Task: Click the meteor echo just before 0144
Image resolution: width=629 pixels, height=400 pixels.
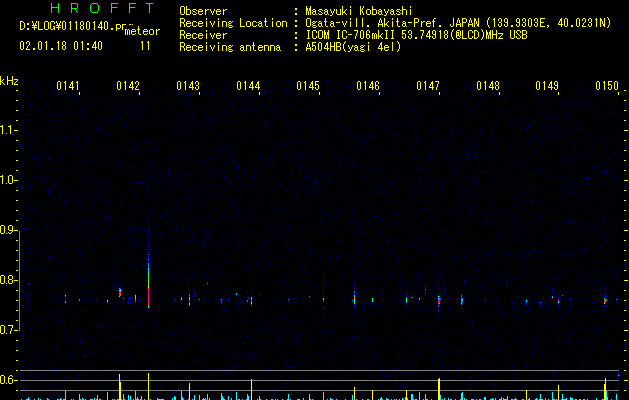Action: (x=251, y=301)
